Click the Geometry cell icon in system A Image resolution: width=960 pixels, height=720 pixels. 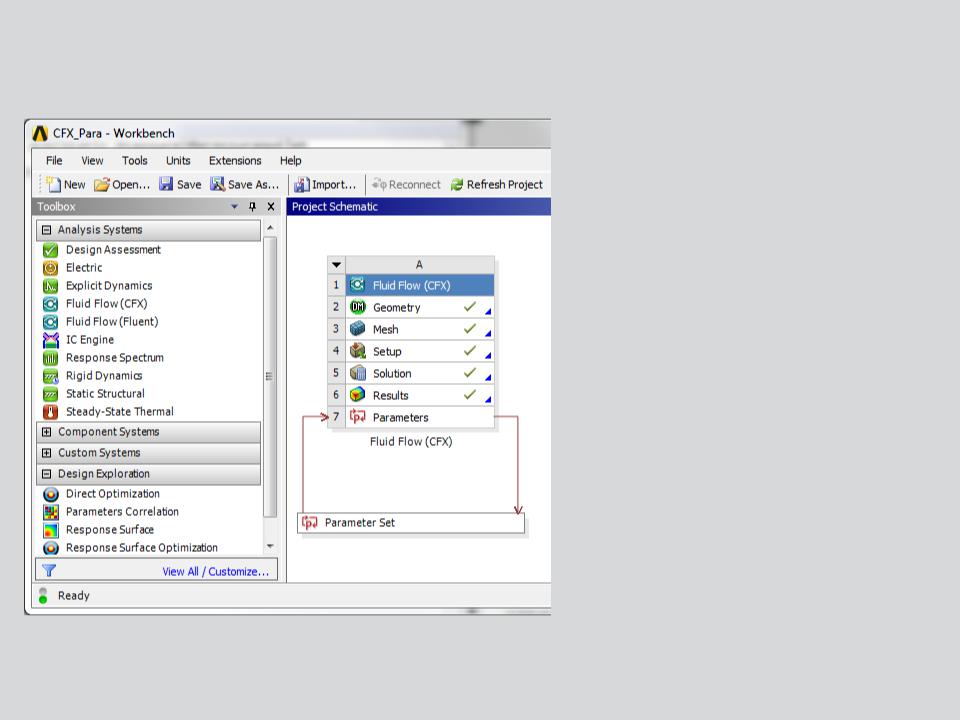point(358,307)
